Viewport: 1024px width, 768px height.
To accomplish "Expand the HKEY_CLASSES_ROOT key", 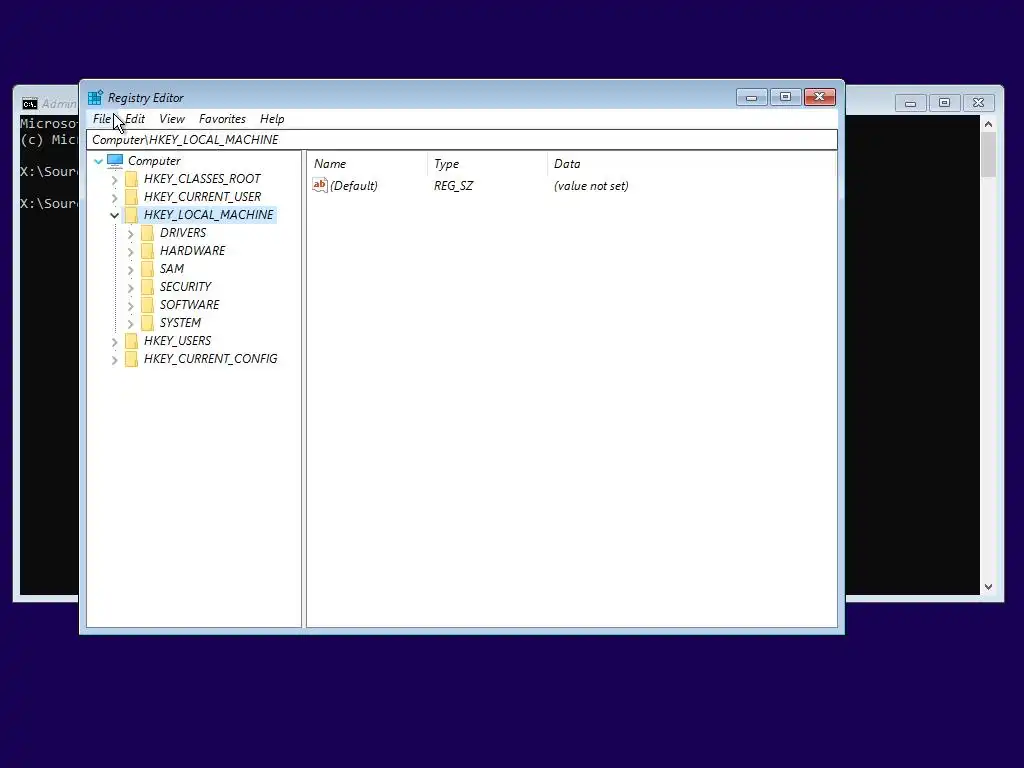I will pos(115,180).
